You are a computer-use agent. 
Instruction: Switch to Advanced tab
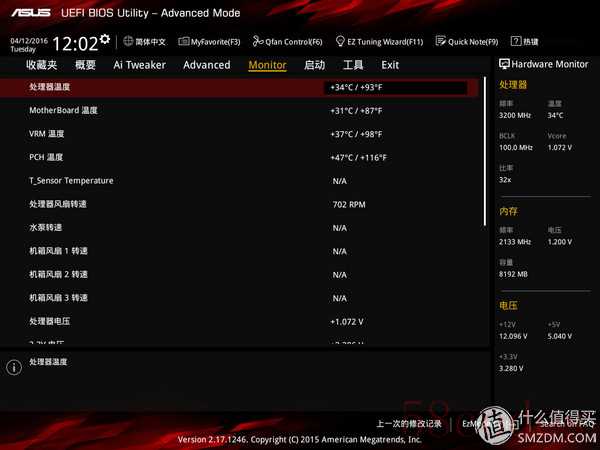pos(207,65)
